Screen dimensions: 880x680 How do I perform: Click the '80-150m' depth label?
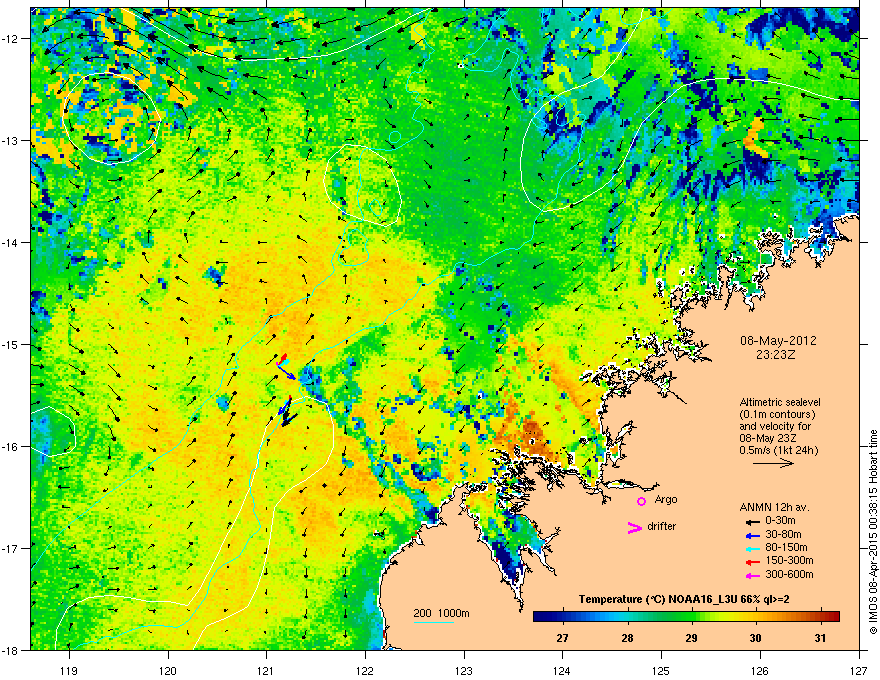(786, 547)
